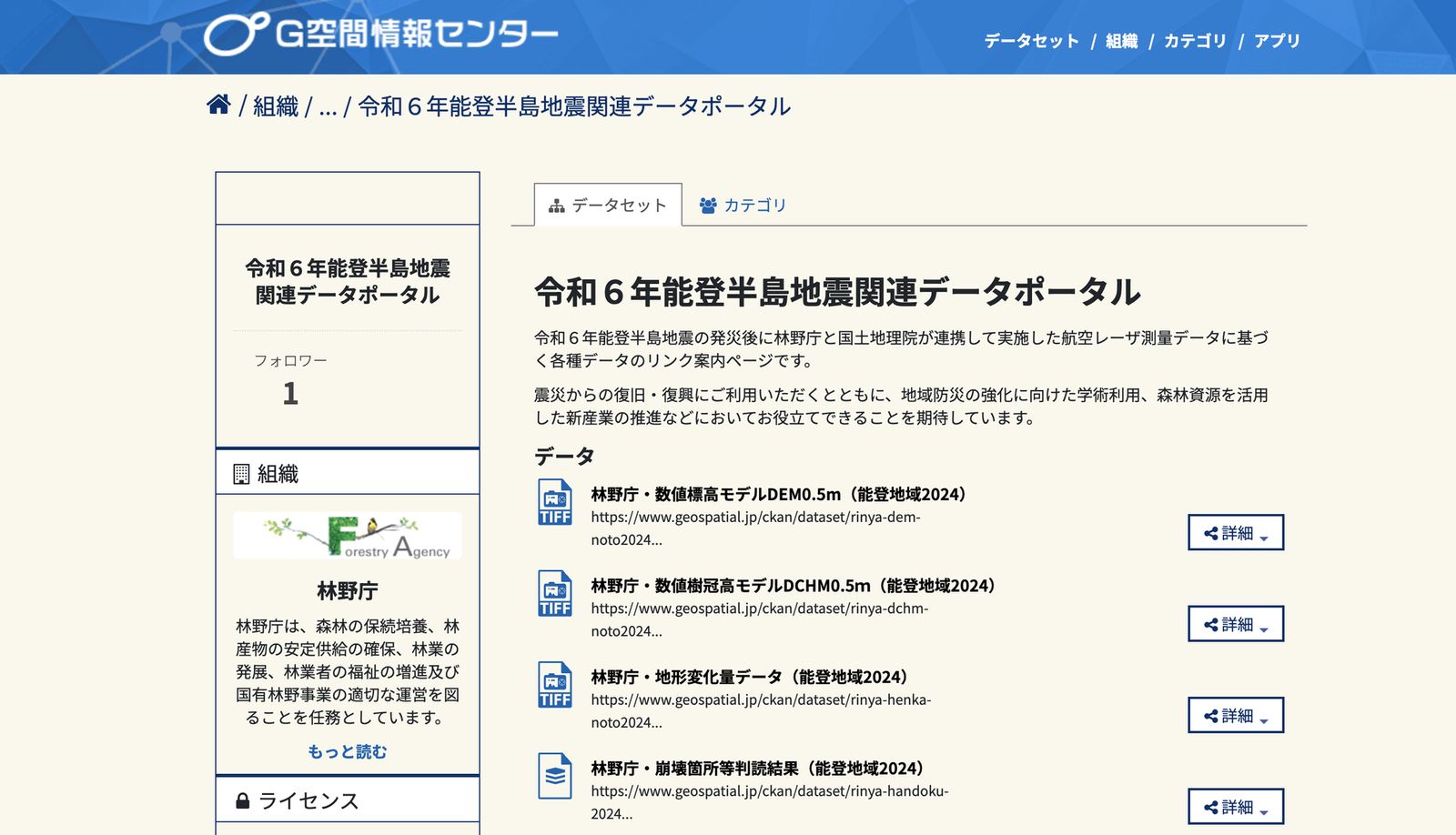Viewport: 1456px width, 835px height.
Task: Open 林野庁・地形変化量データ dataset title
Action: 751,677
